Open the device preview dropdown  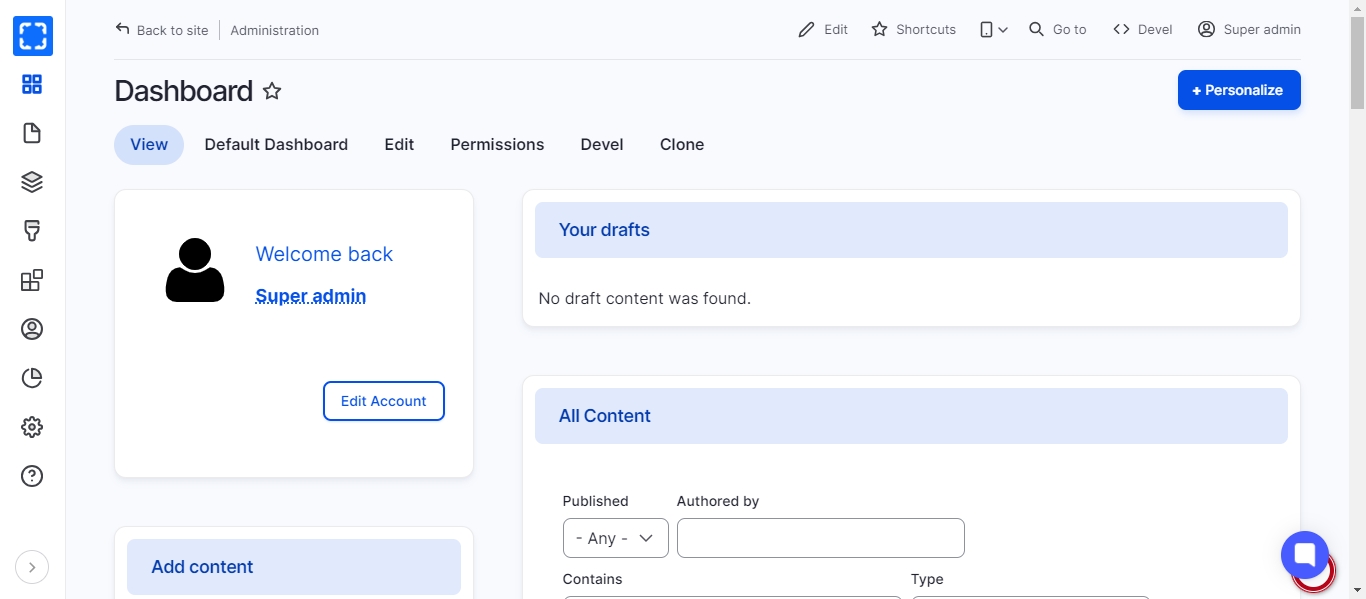993,30
